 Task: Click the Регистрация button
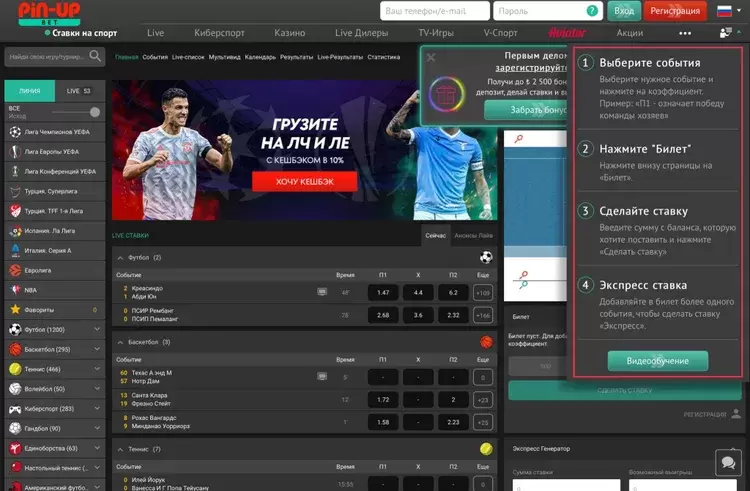tap(675, 11)
